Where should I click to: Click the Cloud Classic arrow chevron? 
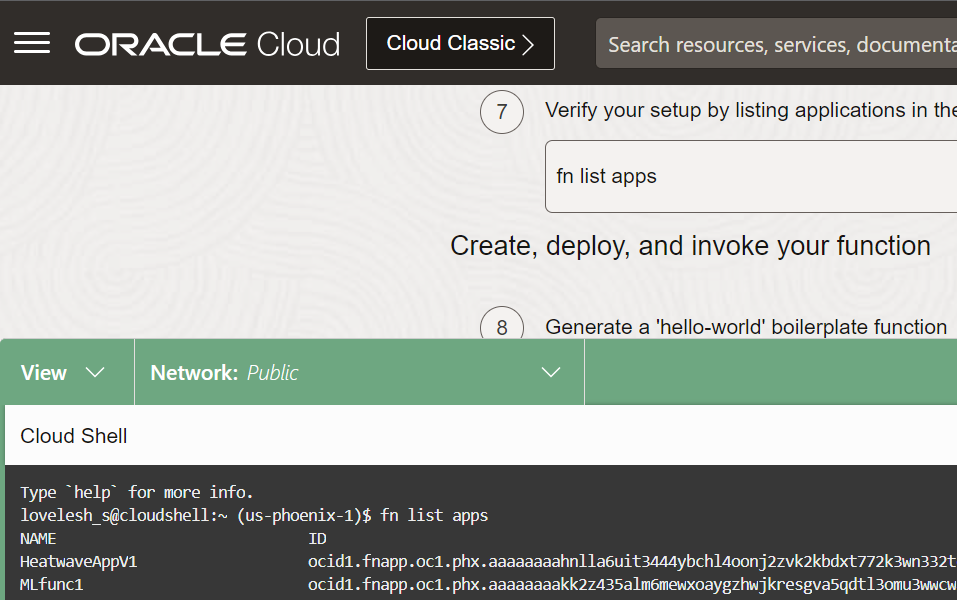529,43
